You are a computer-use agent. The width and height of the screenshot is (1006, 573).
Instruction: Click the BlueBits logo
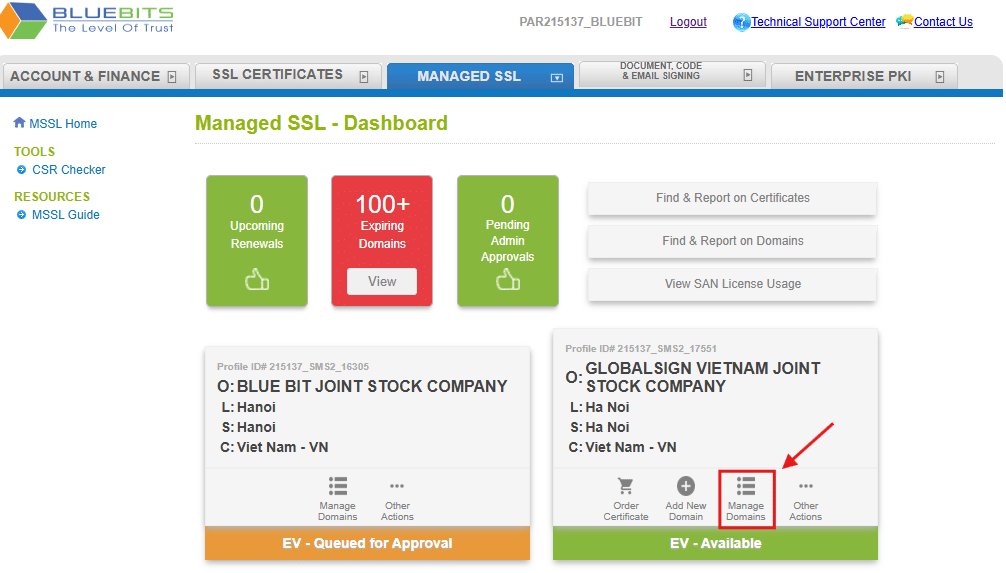(88, 22)
